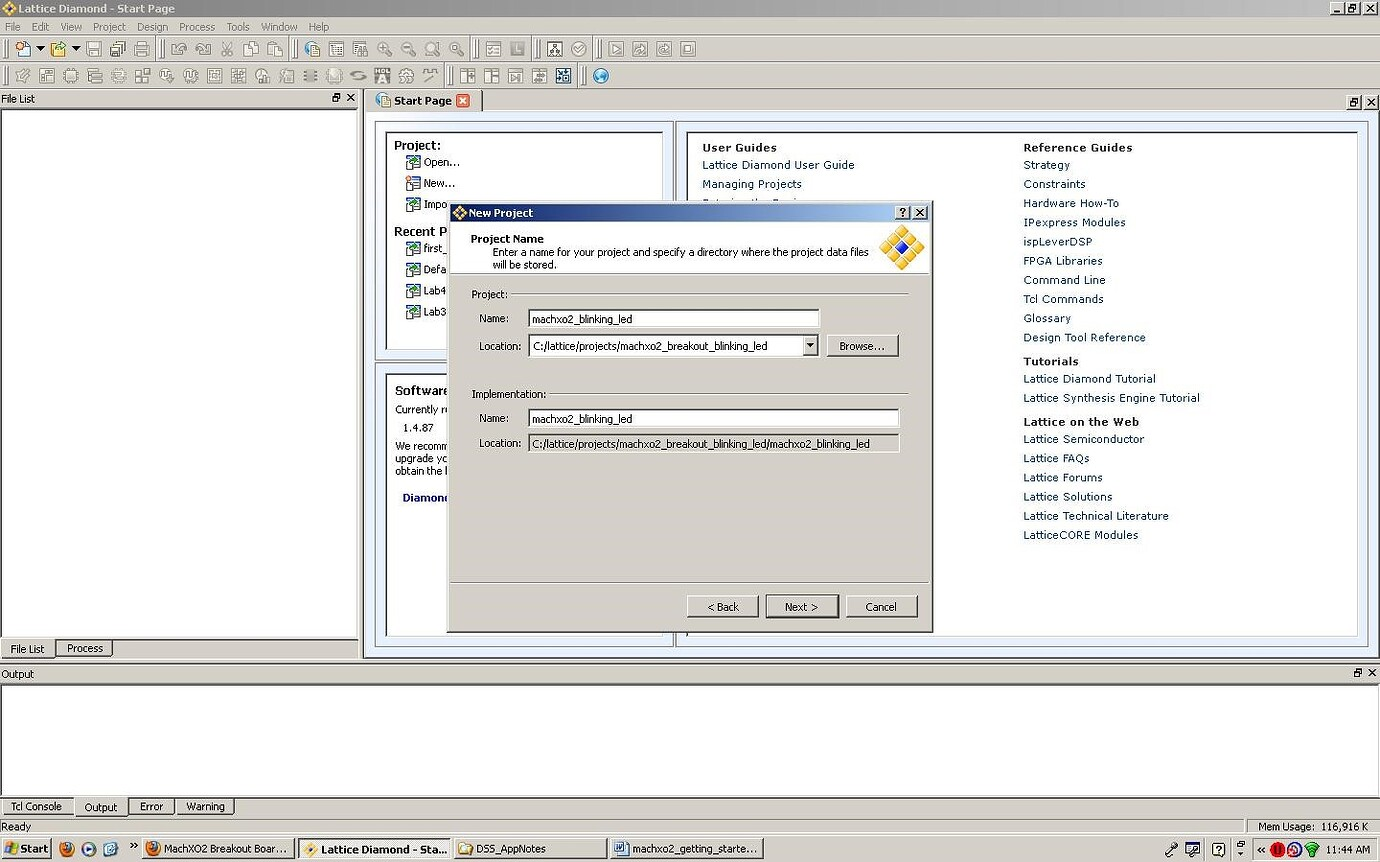This screenshot has height=862, width=1380.
Task: Click the Cut scissors icon
Action: pos(227,49)
